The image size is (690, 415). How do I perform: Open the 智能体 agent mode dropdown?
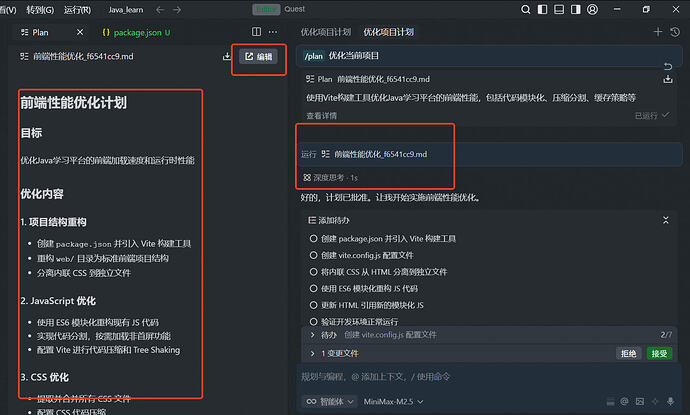[330, 401]
